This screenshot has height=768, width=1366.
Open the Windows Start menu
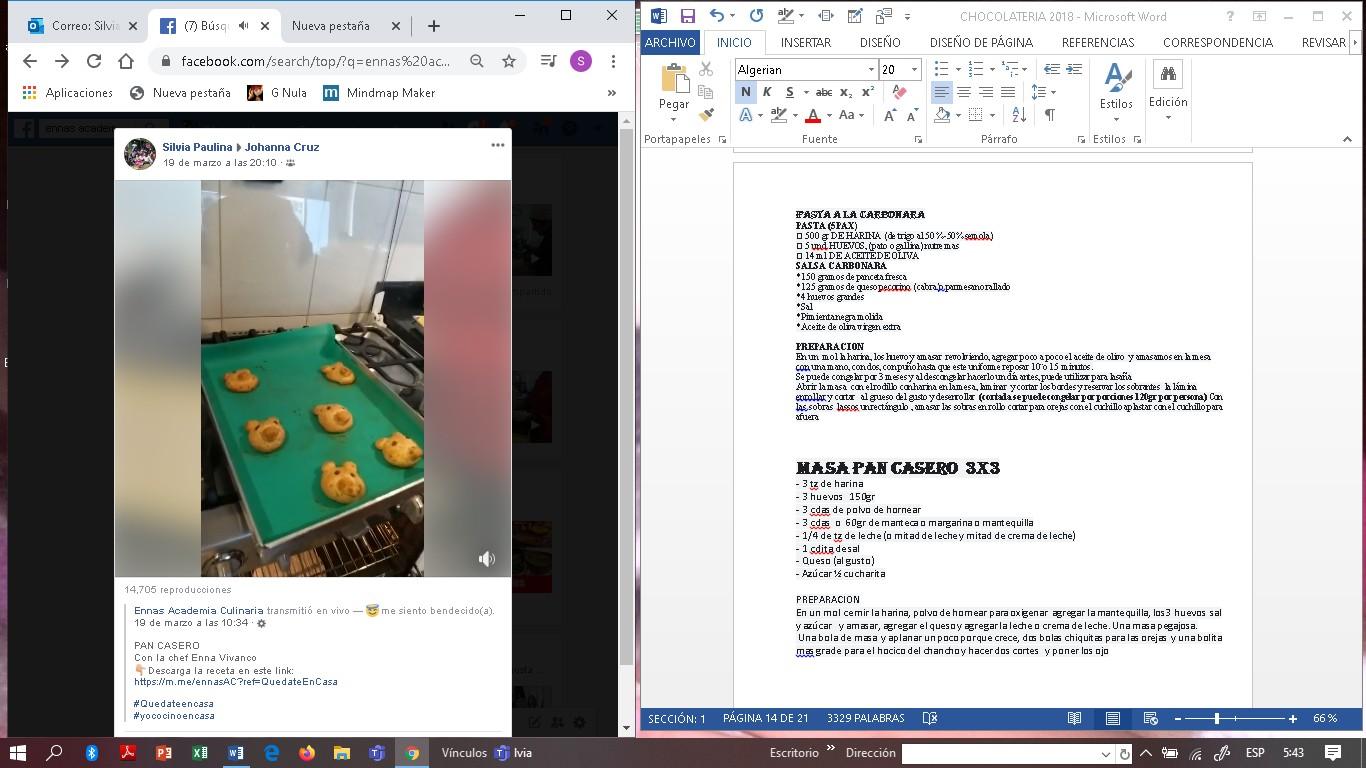(x=18, y=753)
